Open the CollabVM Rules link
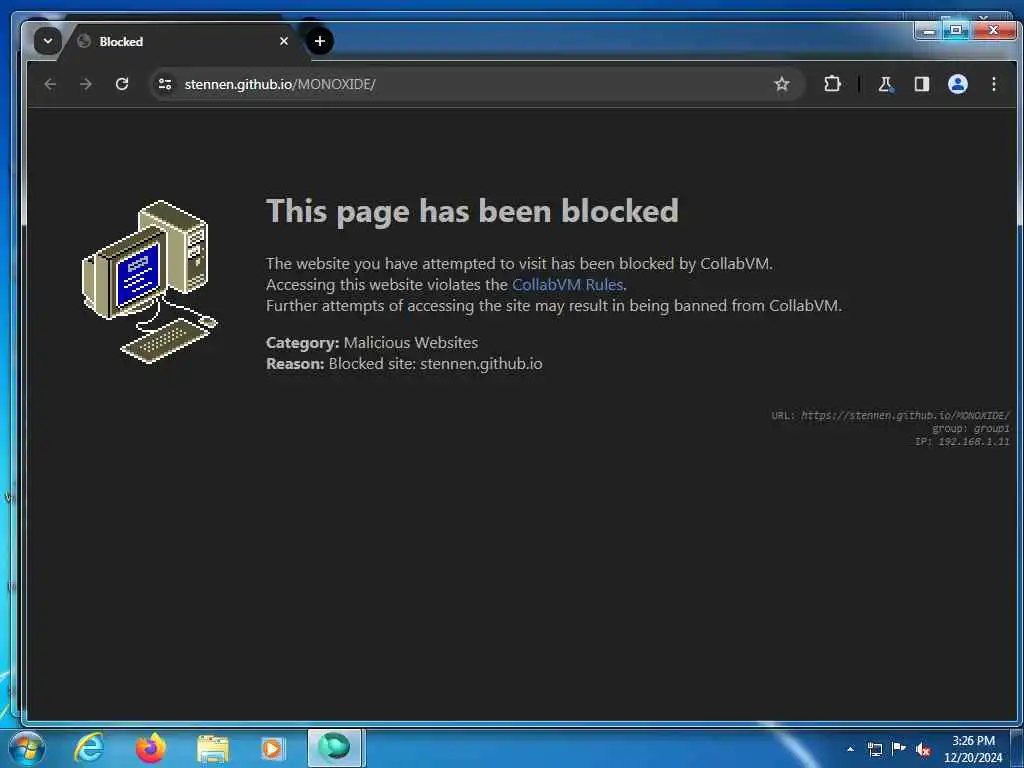The height and width of the screenshot is (768, 1024). click(x=568, y=285)
